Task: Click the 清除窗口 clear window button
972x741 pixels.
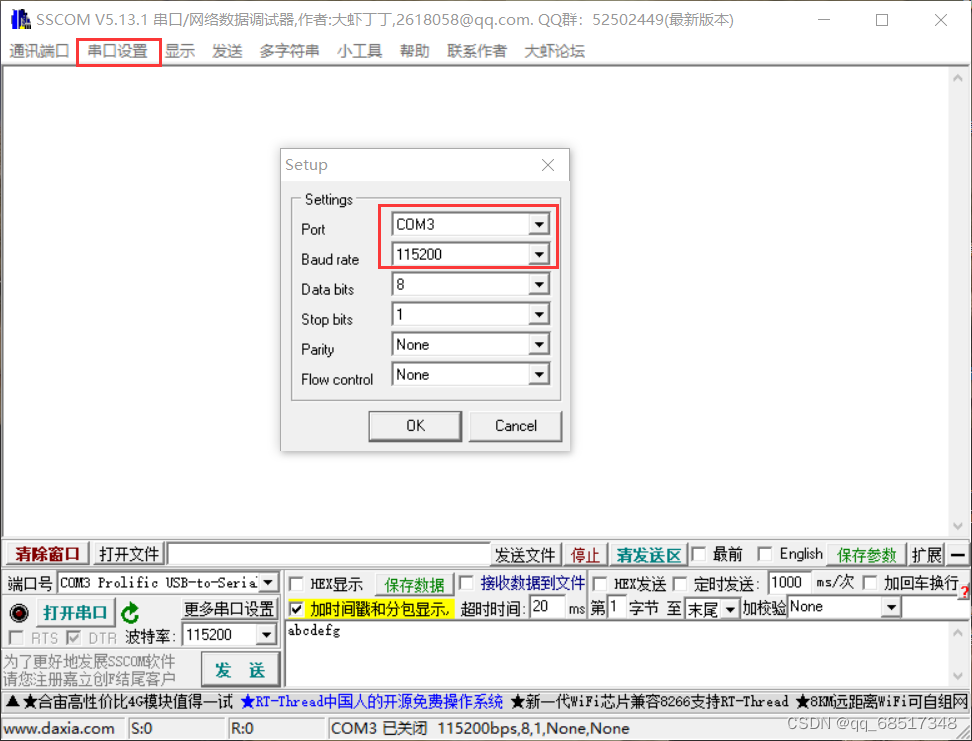Action: [45, 555]
